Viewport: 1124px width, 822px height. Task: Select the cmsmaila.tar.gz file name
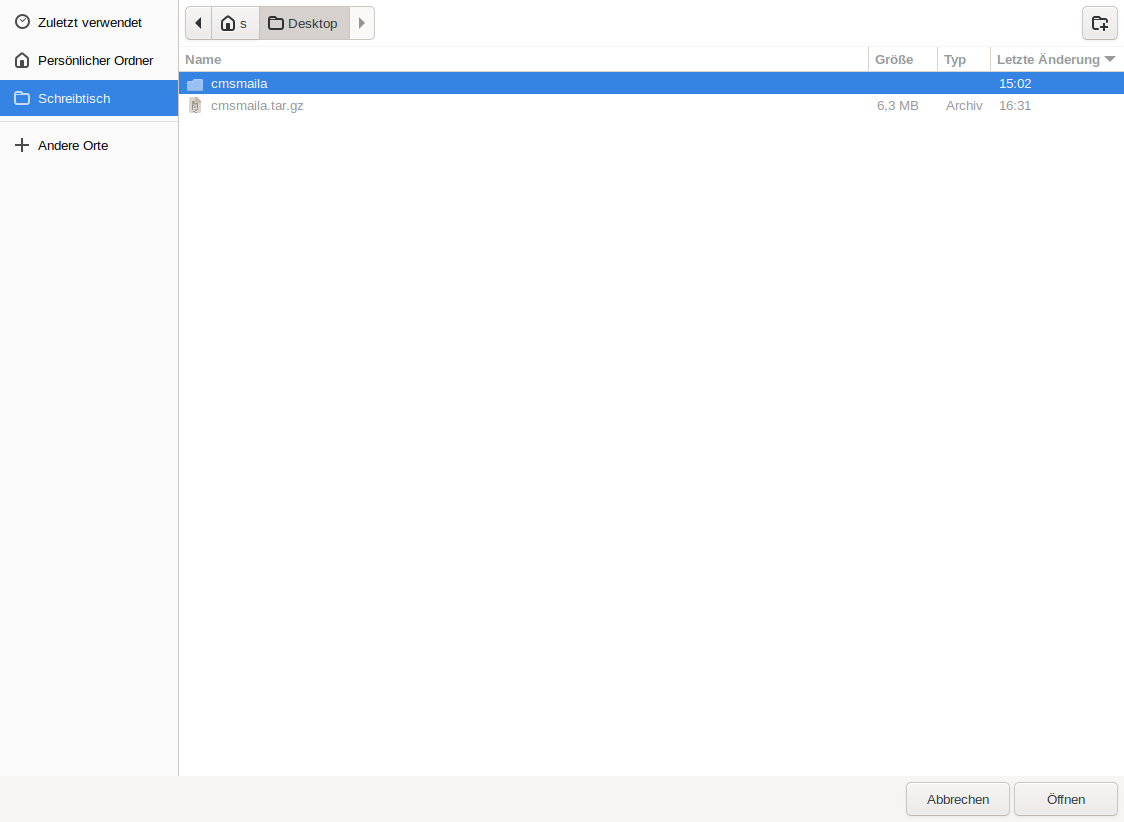click(257, 106)
